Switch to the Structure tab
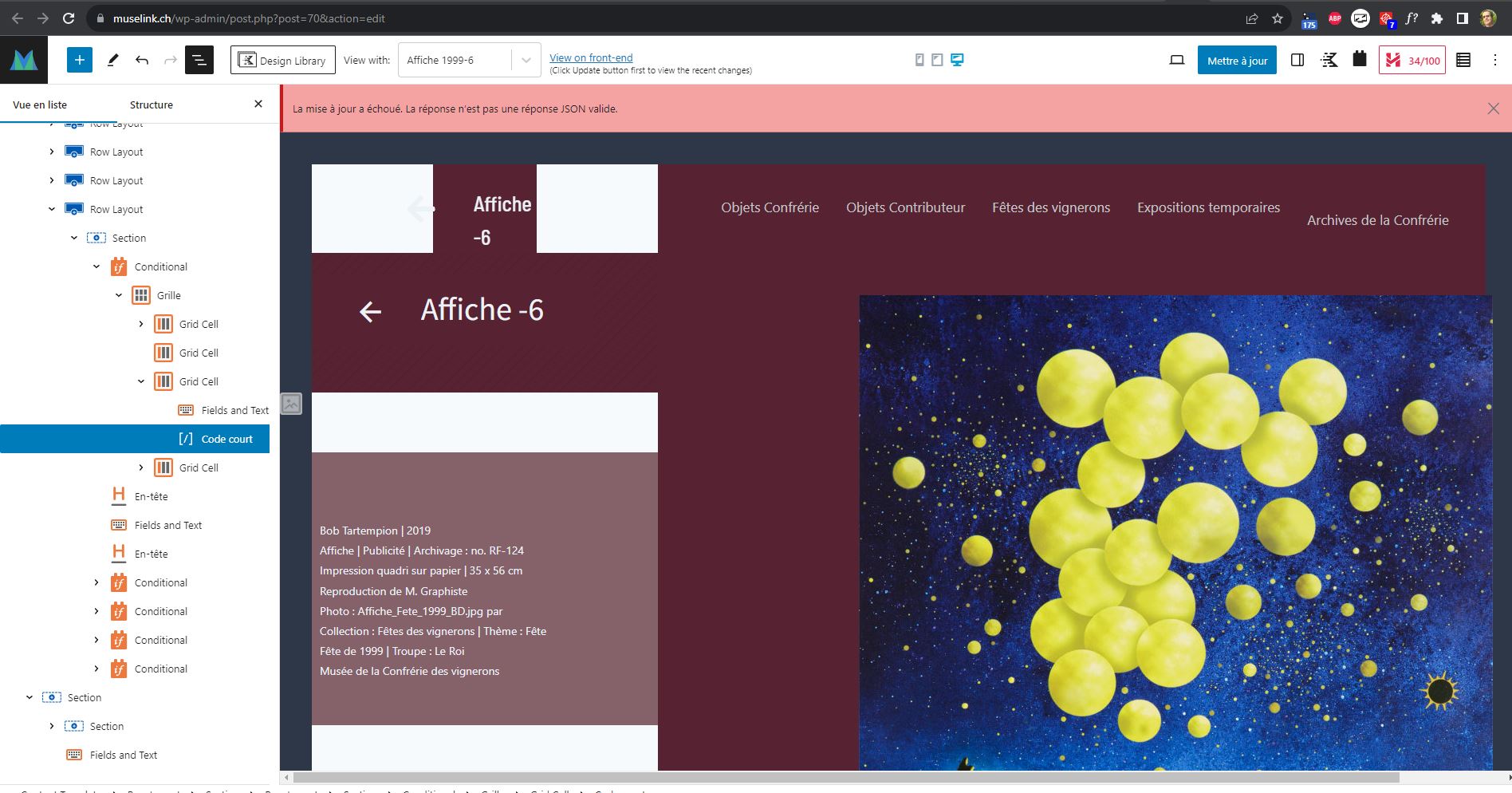1512x793 pixels. coord(152,105)
